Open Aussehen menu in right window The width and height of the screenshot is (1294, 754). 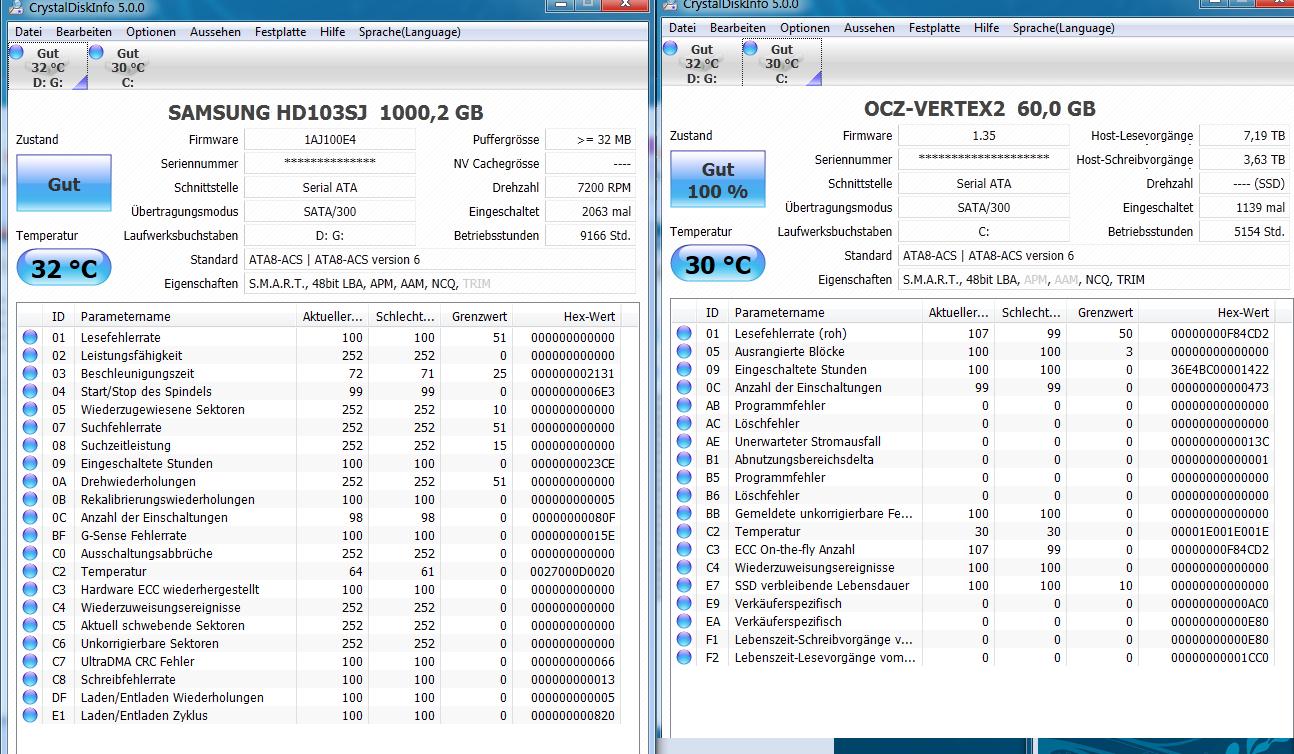[869, 28]
